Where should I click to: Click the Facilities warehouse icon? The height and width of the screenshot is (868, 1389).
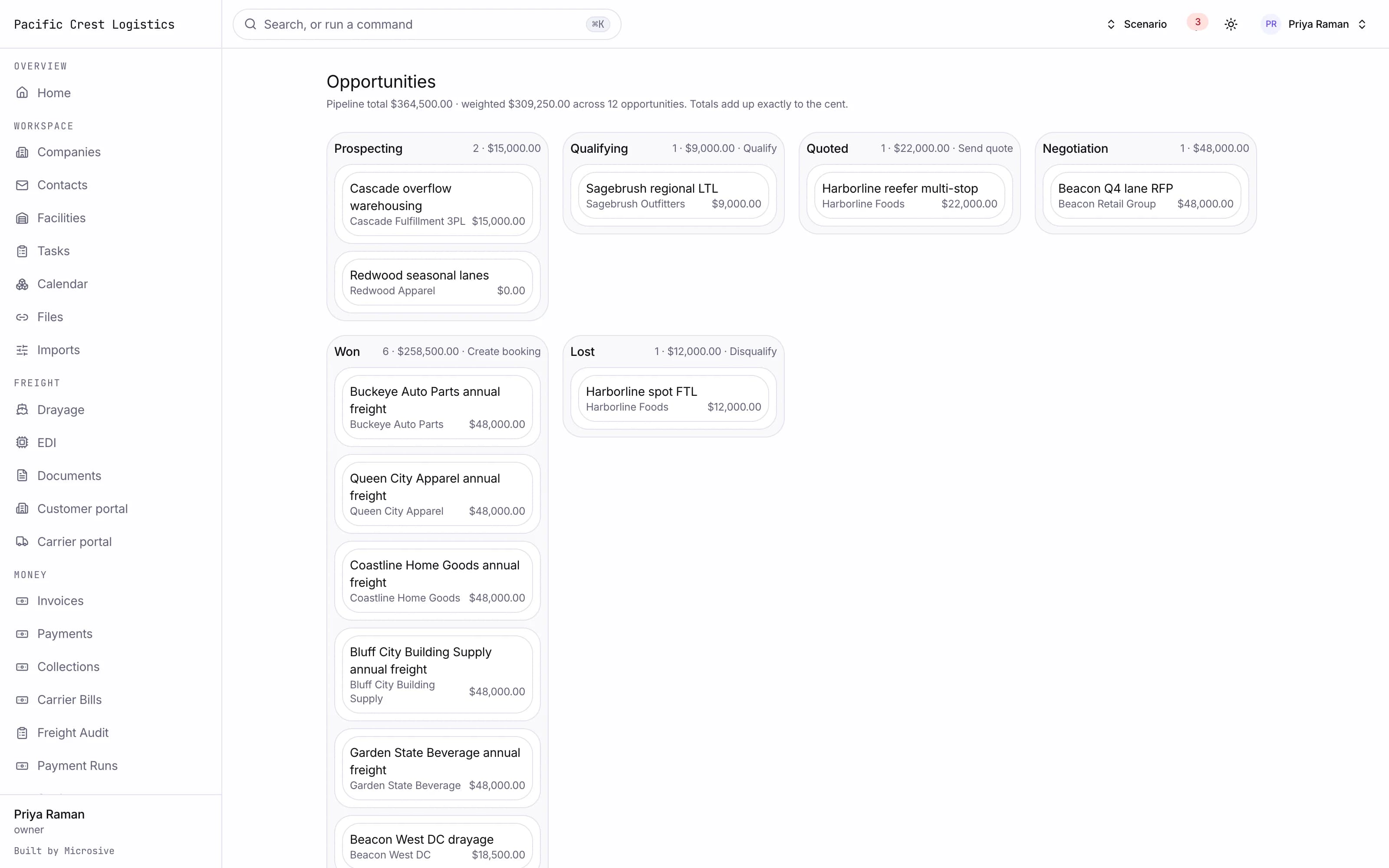(x=22, y=218)
